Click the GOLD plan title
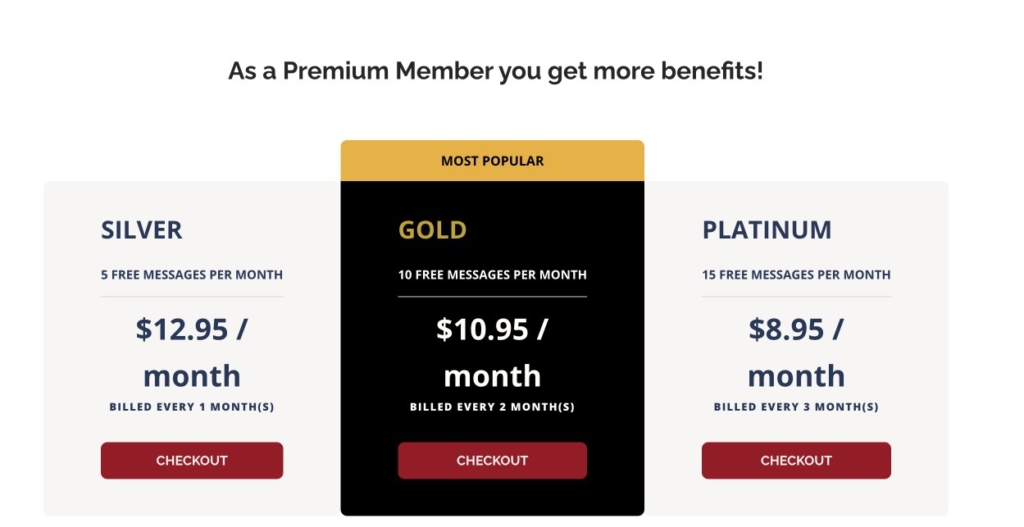 click(x=432, y=230)
